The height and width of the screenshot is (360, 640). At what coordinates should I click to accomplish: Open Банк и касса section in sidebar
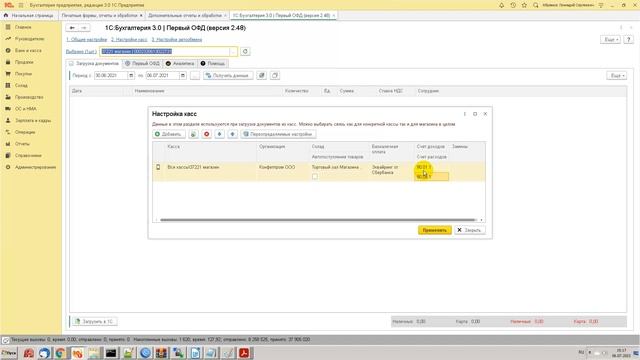pos(28,50)
